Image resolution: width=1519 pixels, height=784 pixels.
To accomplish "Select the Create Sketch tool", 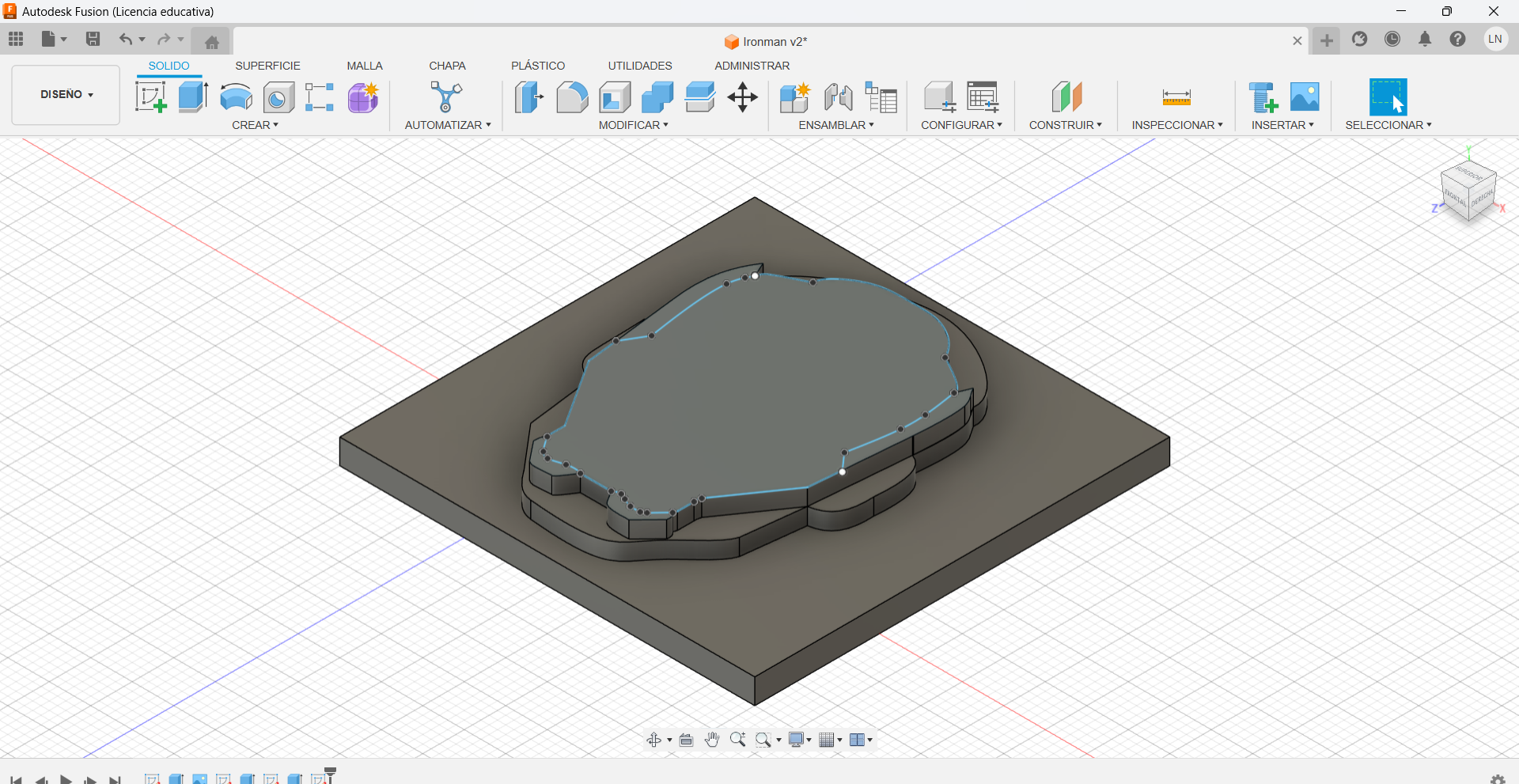I will 150,97.
